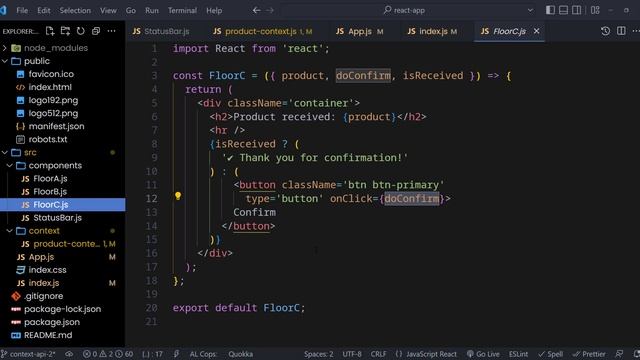Go forward in navigation history
640x360 pixels.
tap(270, 10)
